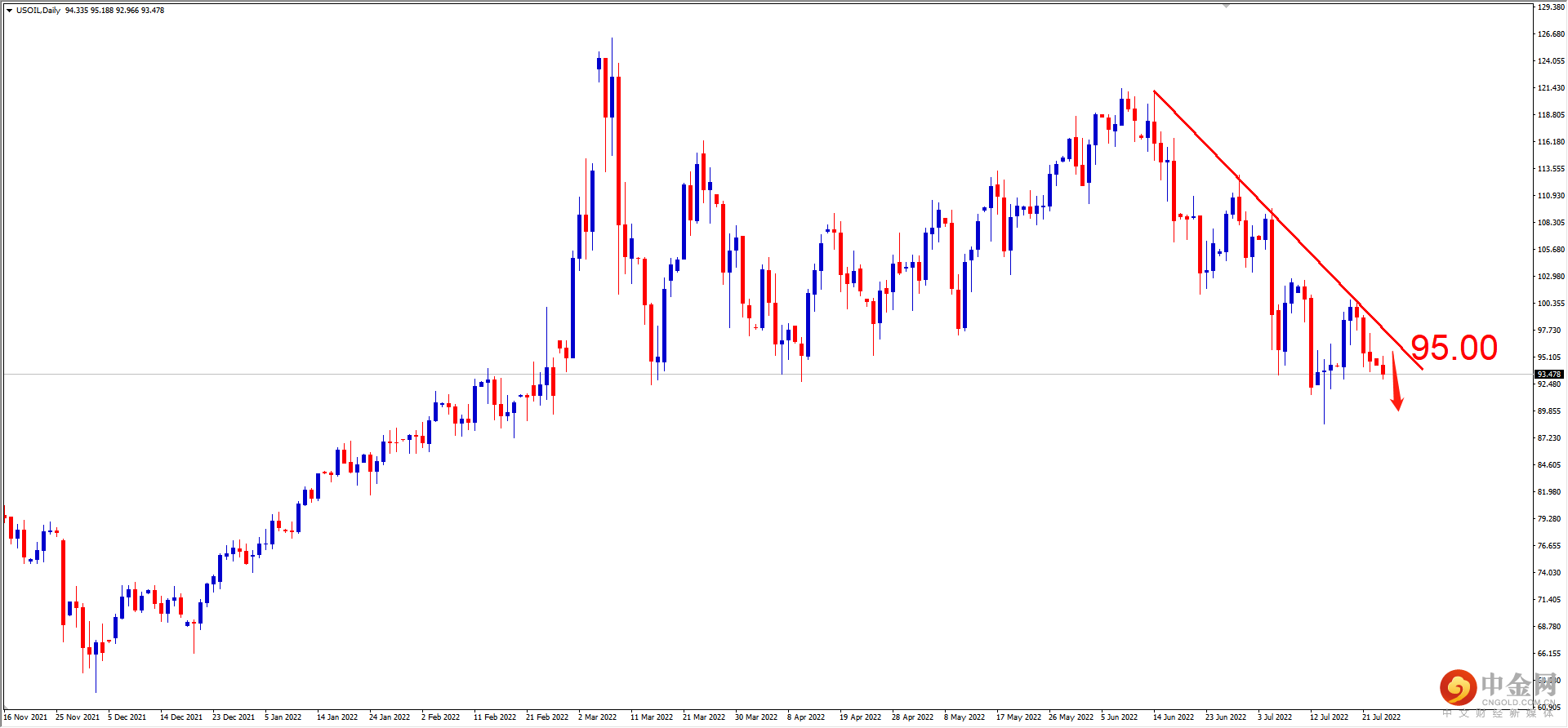This screenshot has height=728, width=1568.
Task: Click the 11 Feb 2022 date label
Action: pos(495,717)
